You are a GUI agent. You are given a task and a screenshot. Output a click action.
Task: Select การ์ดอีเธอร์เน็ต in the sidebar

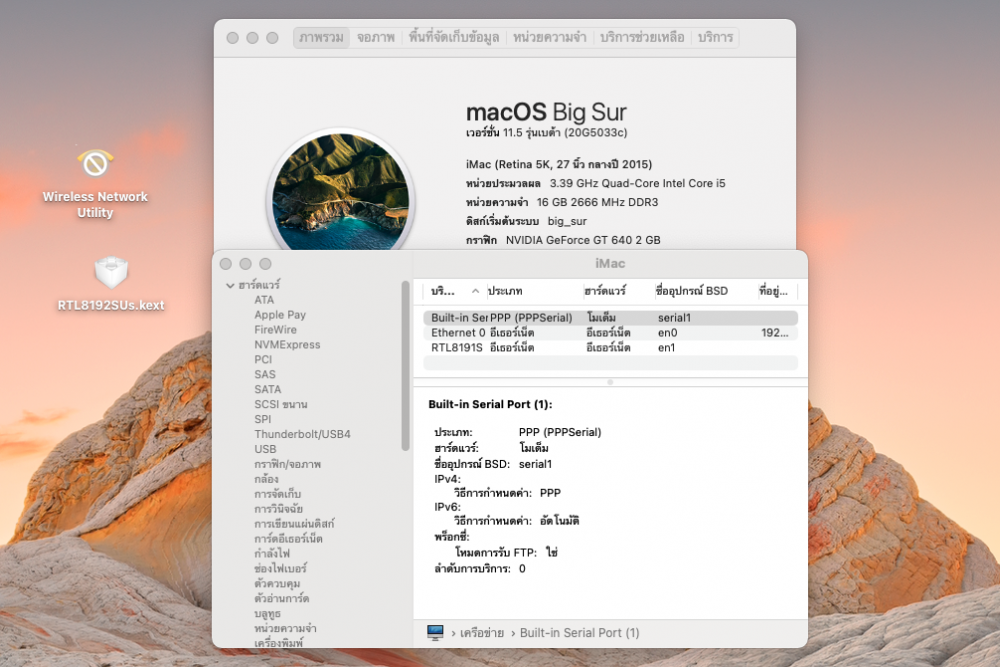click(288, 539)
